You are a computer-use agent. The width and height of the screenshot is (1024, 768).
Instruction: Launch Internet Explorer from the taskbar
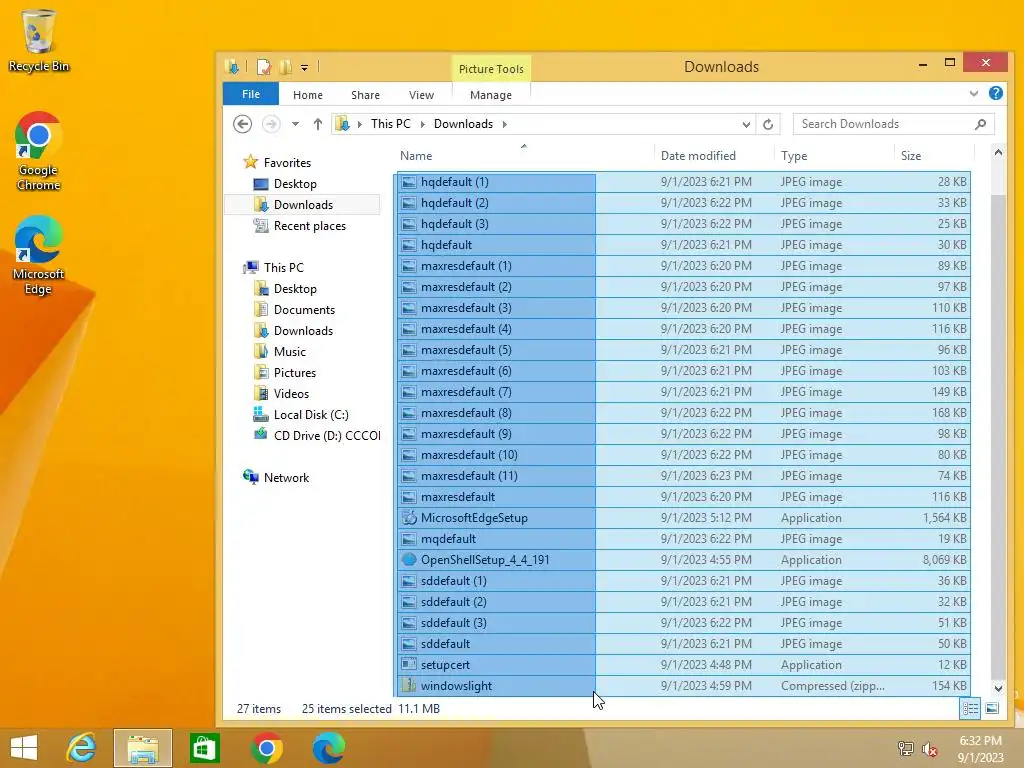coord(82,748)
